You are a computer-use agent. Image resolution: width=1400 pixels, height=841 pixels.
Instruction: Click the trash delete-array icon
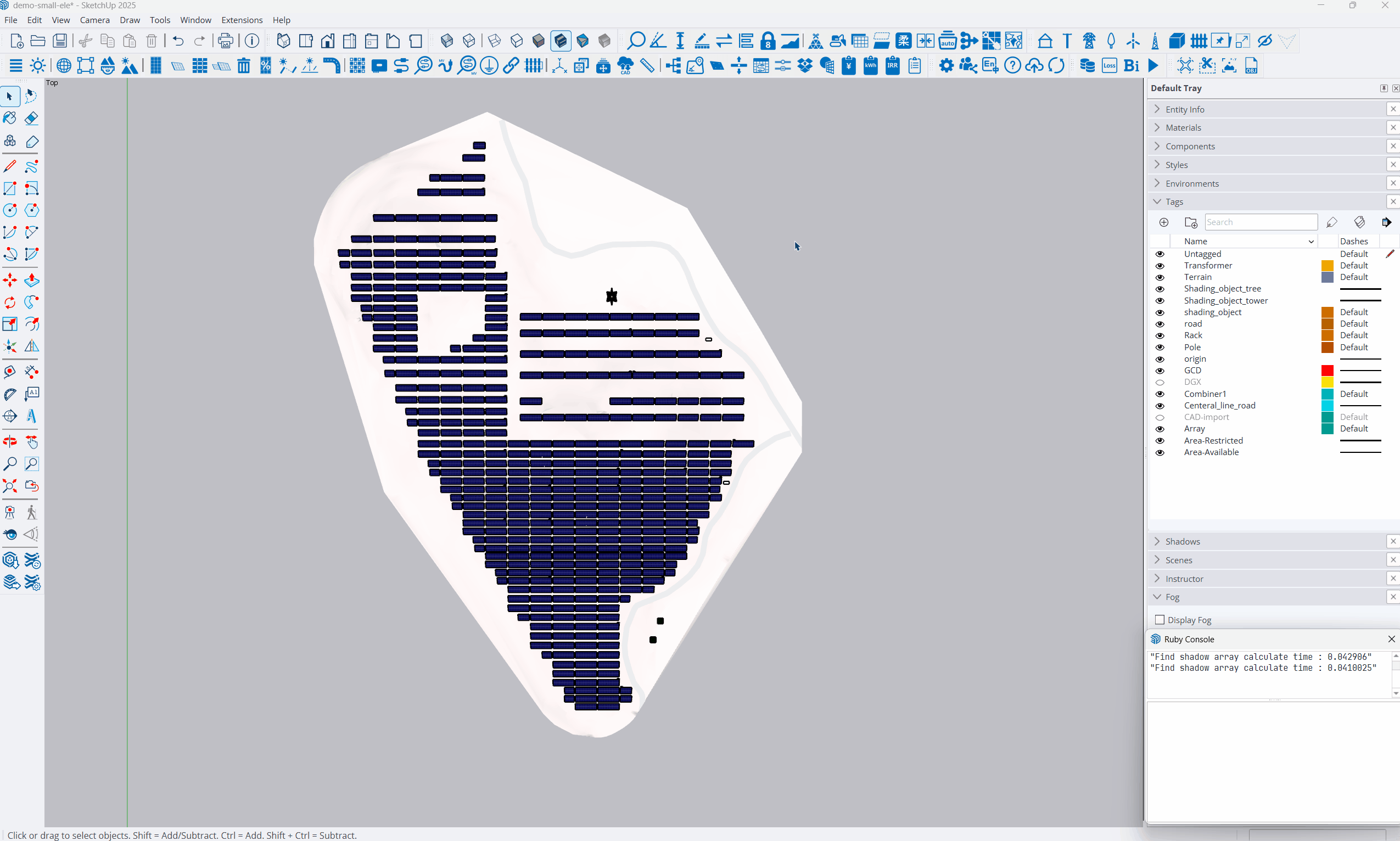point(244,66)
